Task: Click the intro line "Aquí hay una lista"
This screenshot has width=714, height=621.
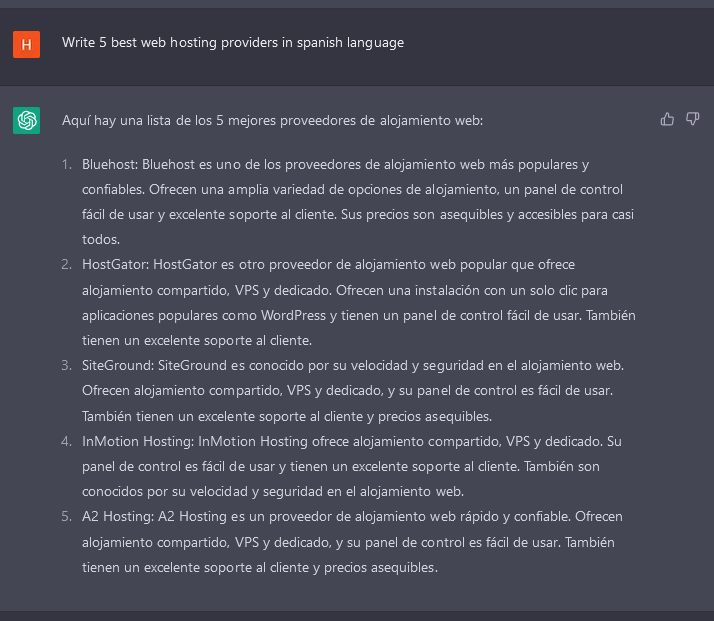Action: point(272,121)
